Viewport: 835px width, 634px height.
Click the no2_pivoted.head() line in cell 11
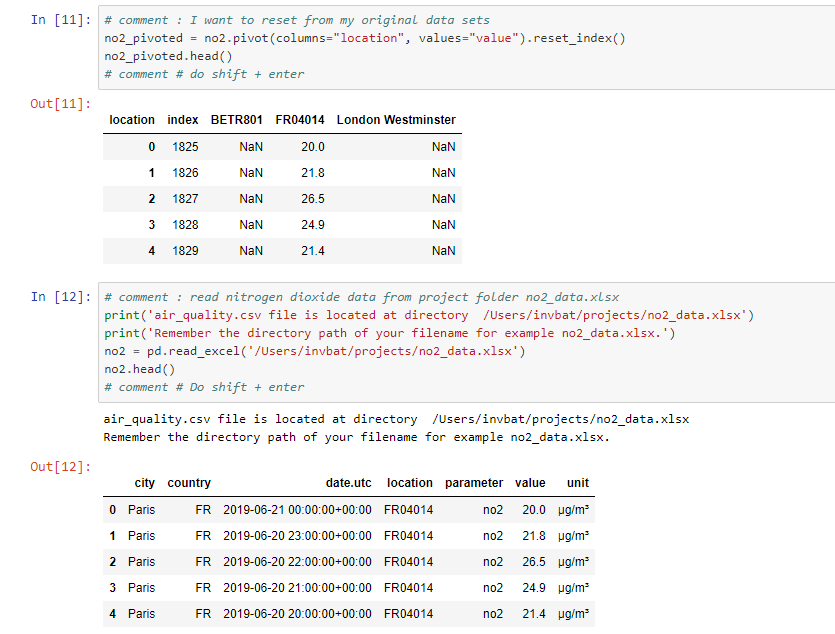click(x=168, y=56)
